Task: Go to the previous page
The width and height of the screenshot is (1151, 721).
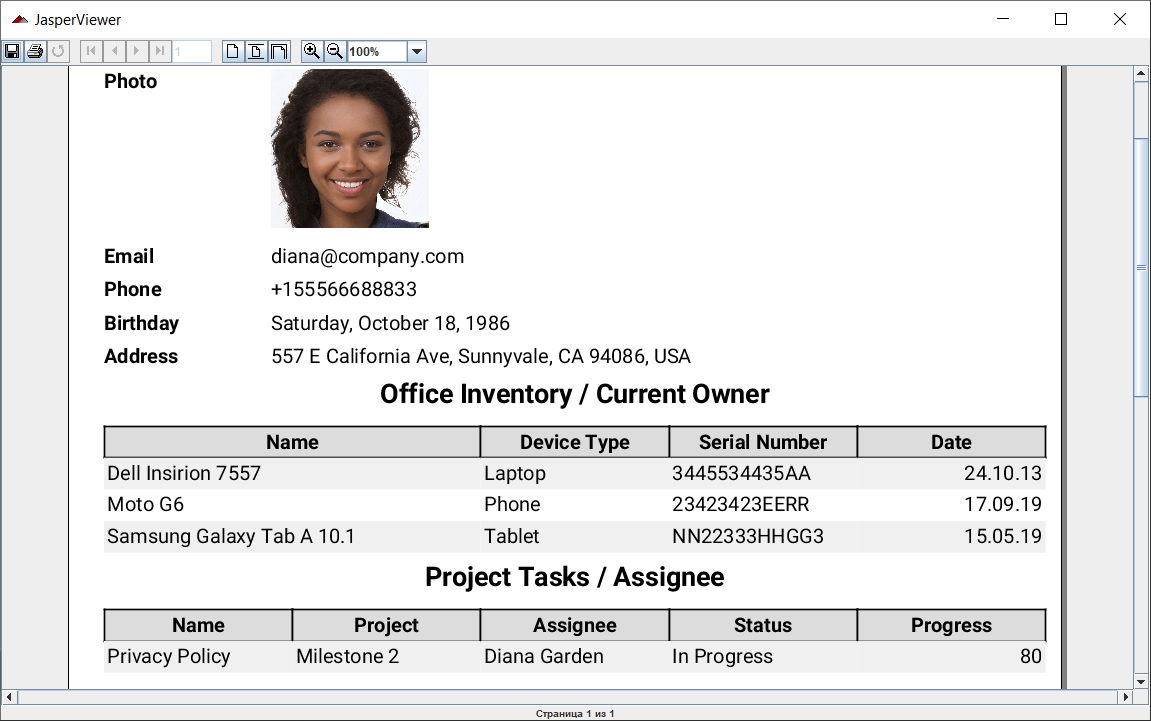Action: pos(113,51)
